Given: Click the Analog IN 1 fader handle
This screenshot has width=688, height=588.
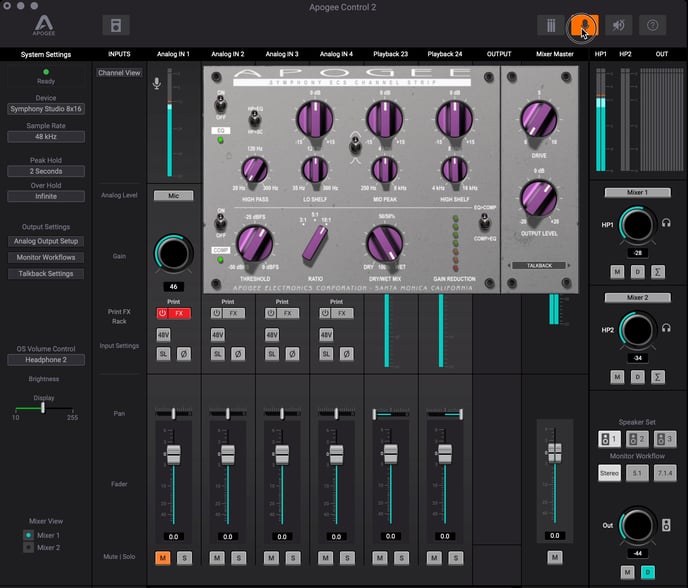Looking at the screenshot, I should pyautogui.click(x=173, y=454).
